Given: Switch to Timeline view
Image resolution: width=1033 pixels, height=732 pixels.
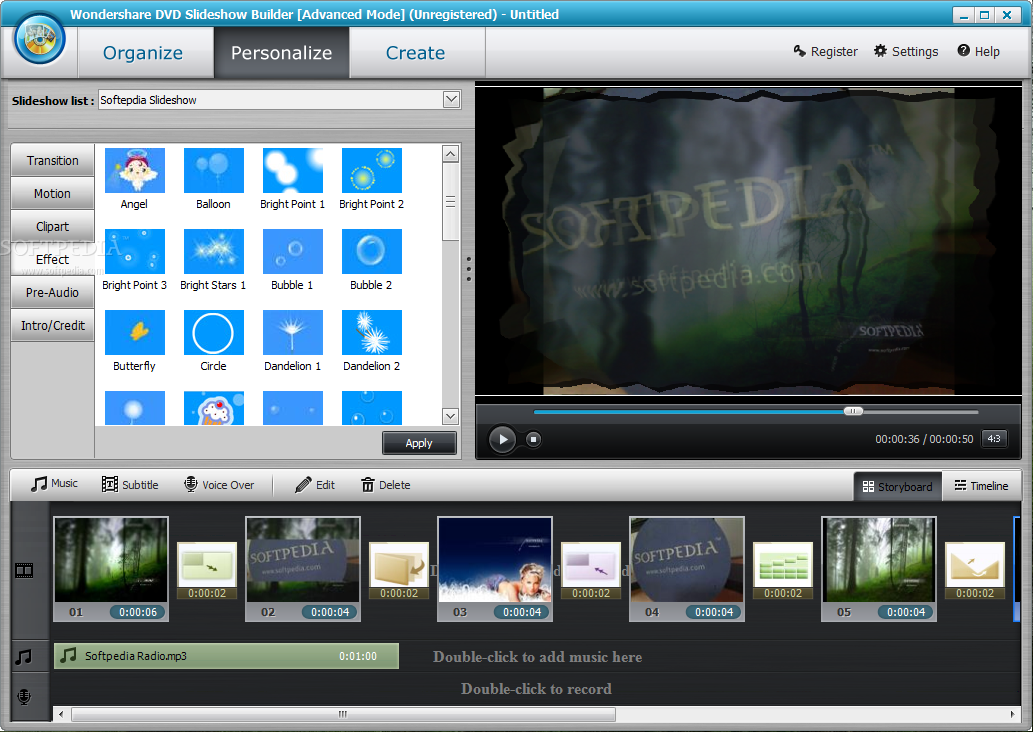Looking at the screenshot, I should 982,486.
